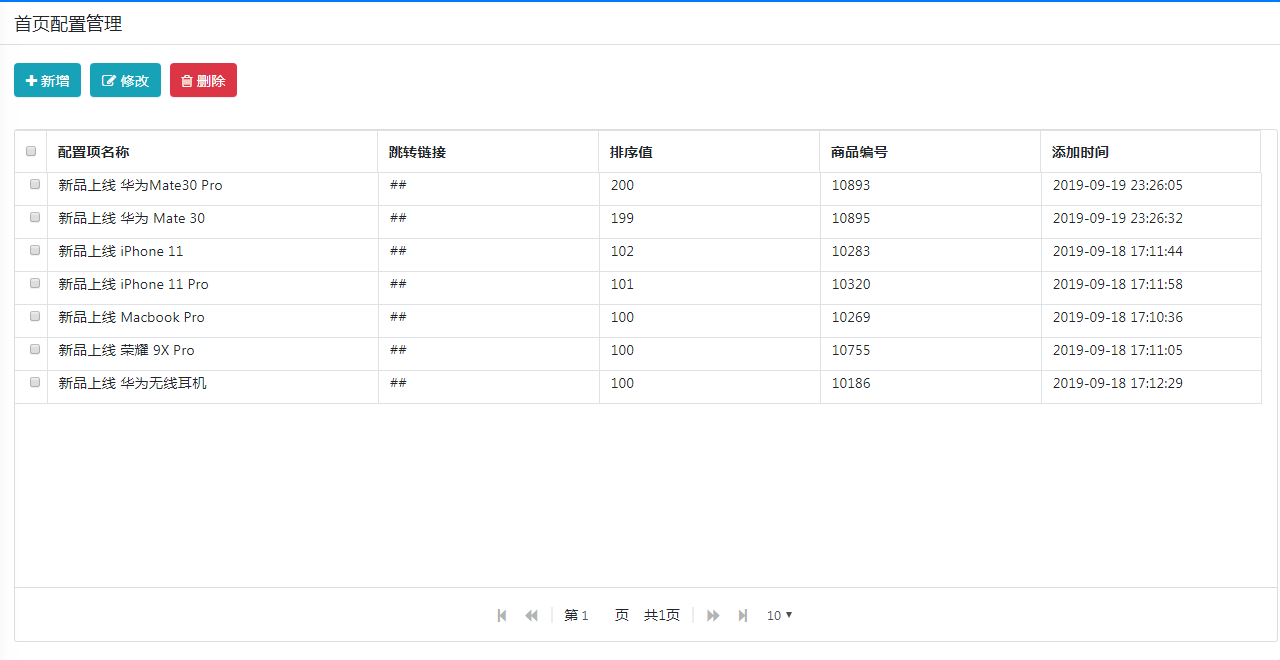Image resolution: width=1280 pixels, height=660 pixels.
Task: Click the 首页配置管理 page title
Action: click(68, 24)
